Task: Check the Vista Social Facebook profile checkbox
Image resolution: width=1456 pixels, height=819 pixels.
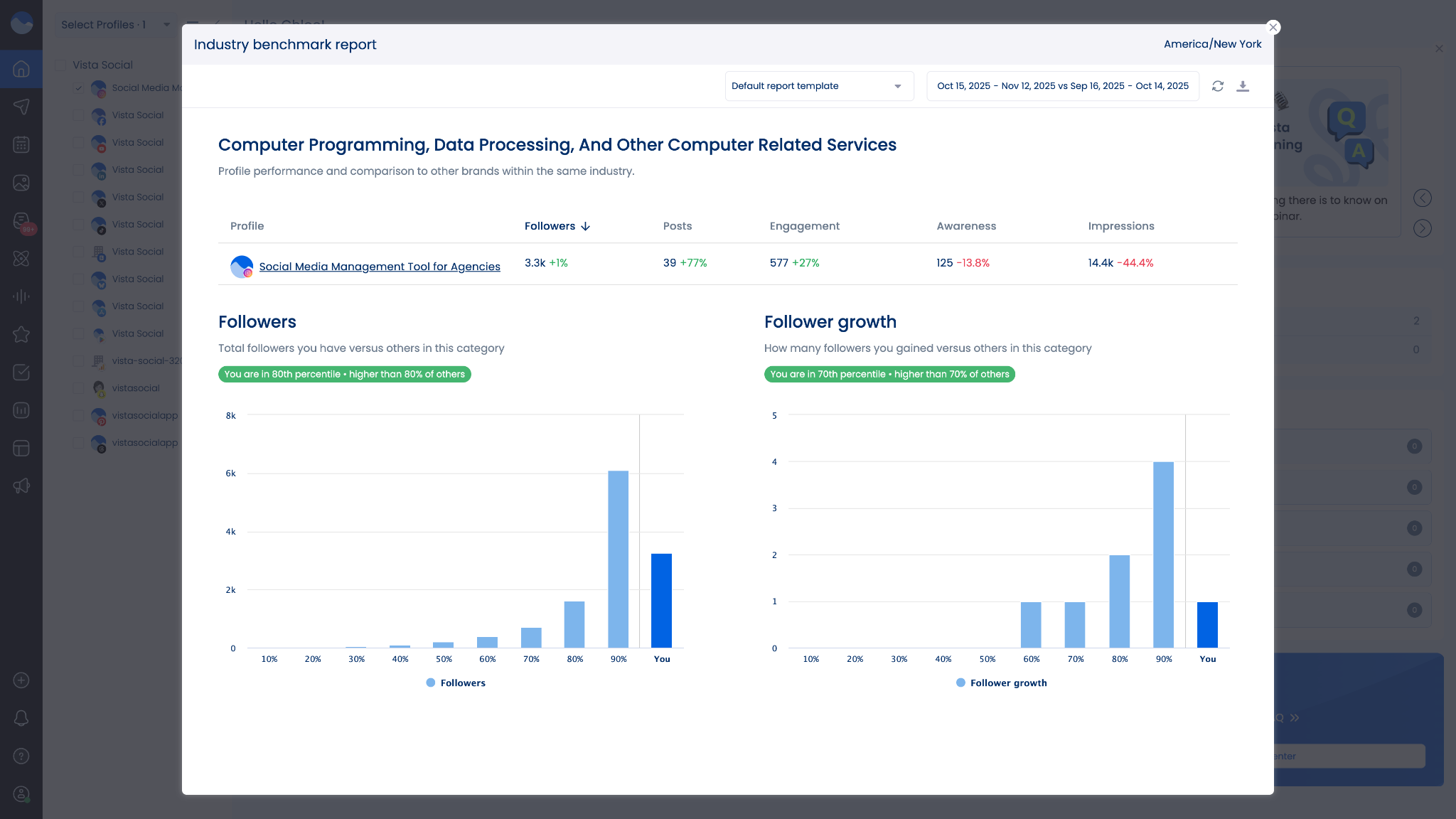Action: tap(79, 115)
